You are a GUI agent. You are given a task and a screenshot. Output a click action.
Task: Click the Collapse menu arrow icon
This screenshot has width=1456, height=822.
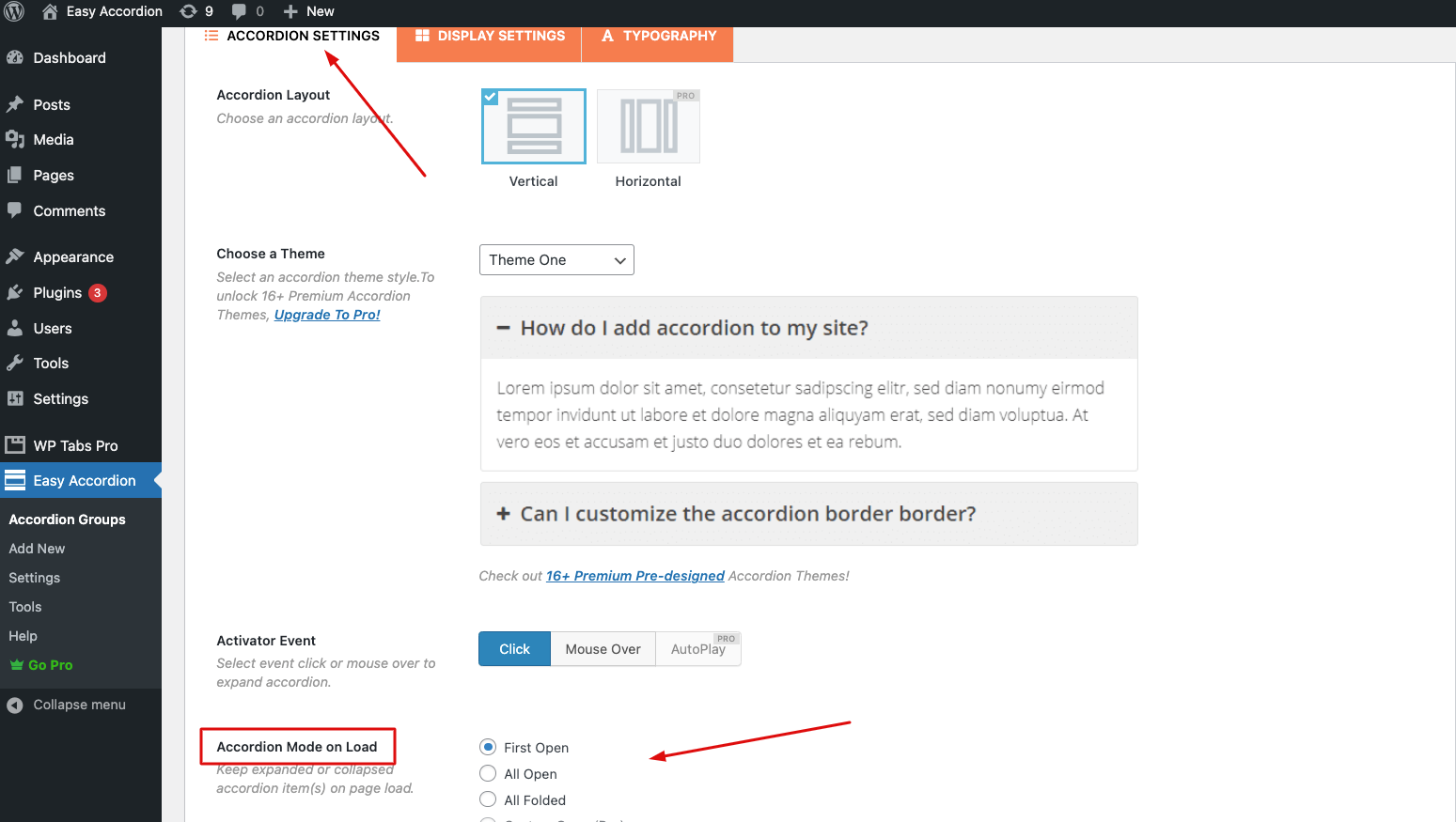(15, 705)
